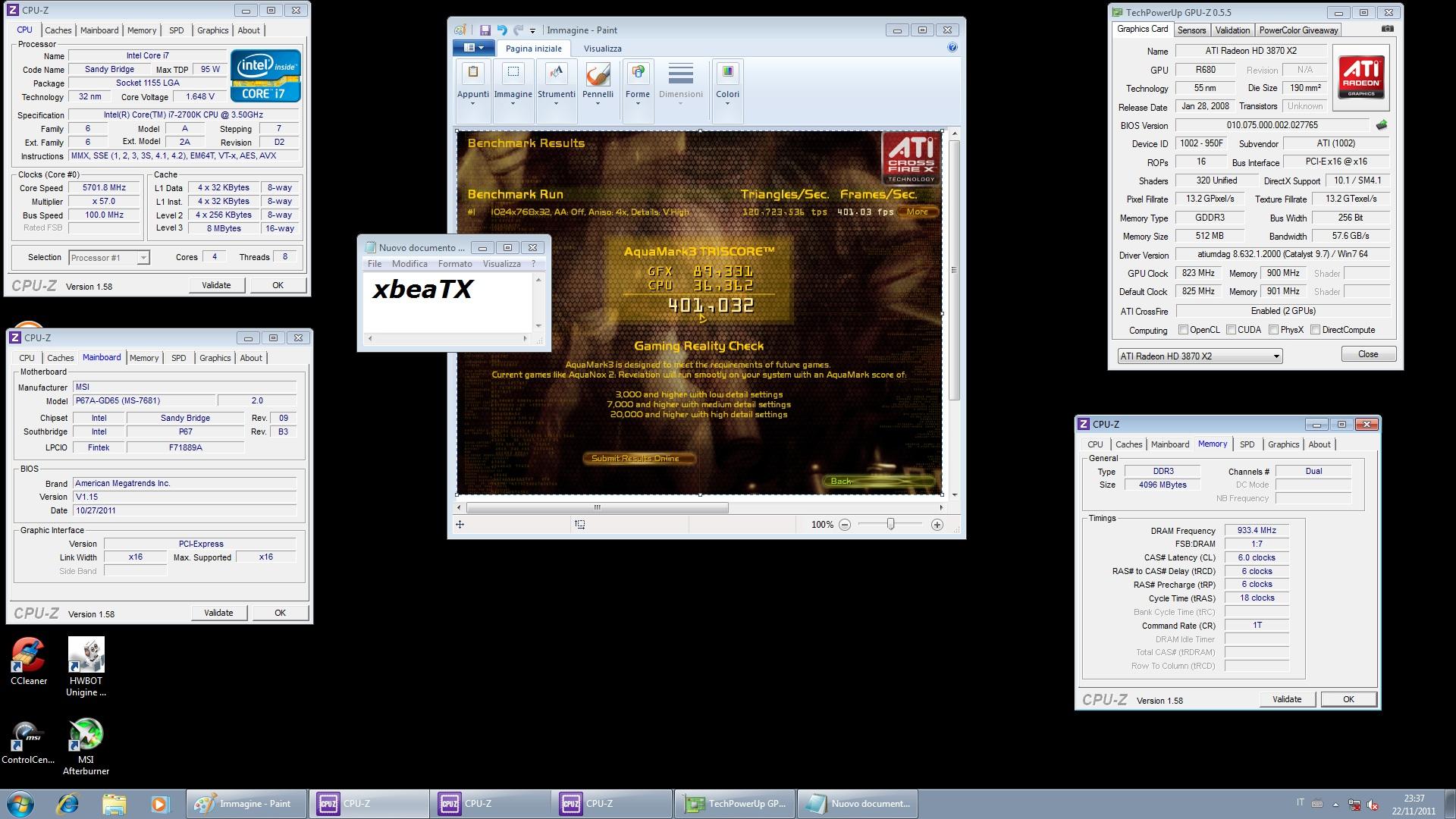Click Validate in top CPU-Z window
The width and height of the screenshot is (1456, 819).
pos(216,285)
